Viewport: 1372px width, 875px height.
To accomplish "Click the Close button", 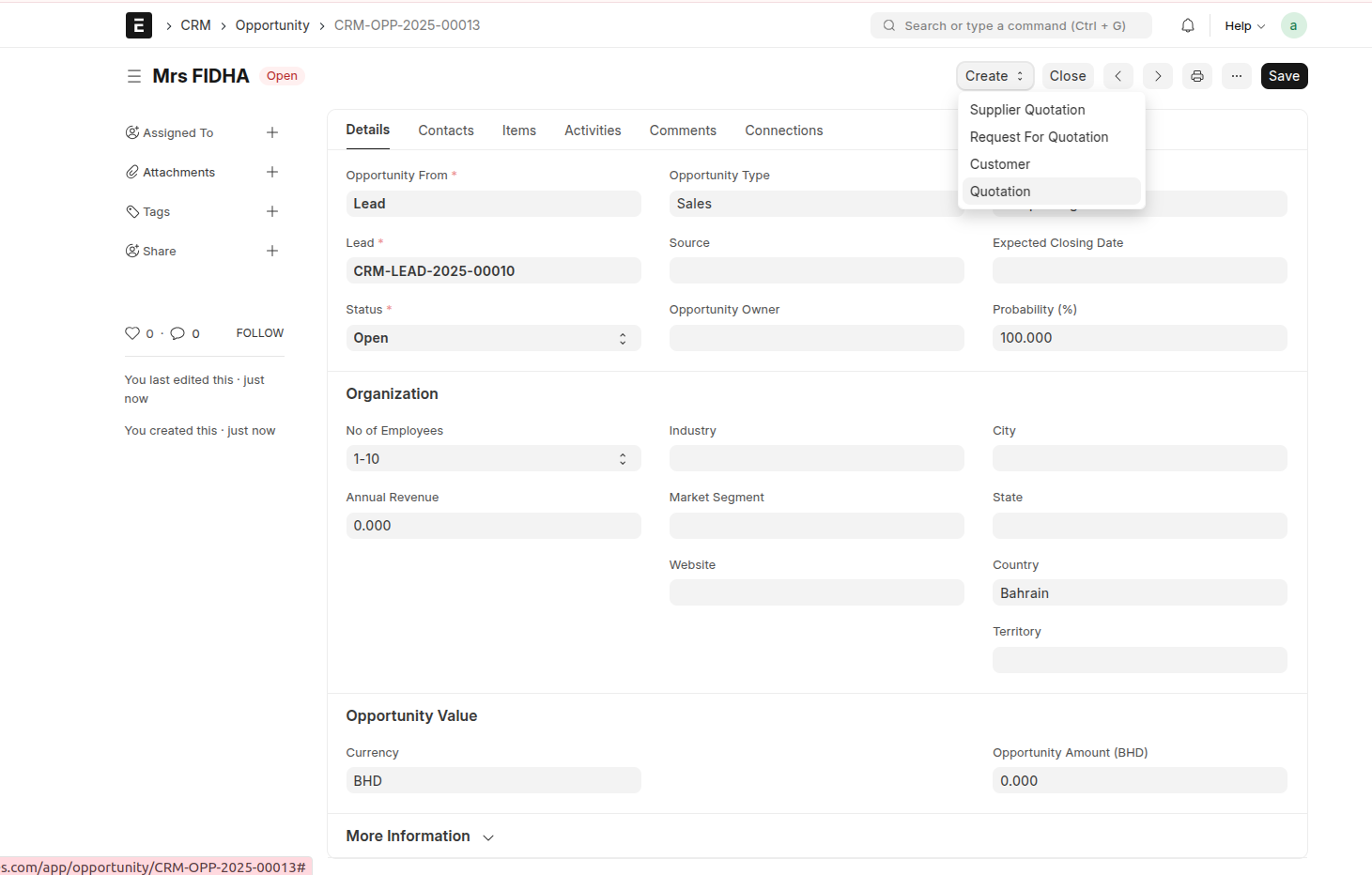I will point(1068,76).
